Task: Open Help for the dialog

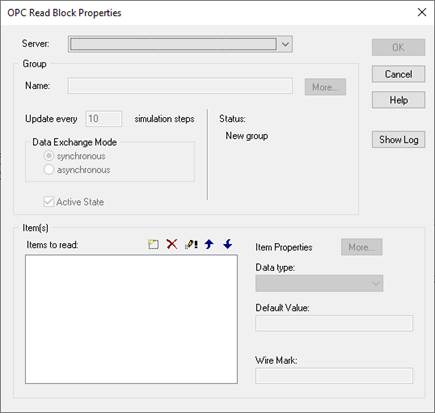Action: (x=398, y=100)
